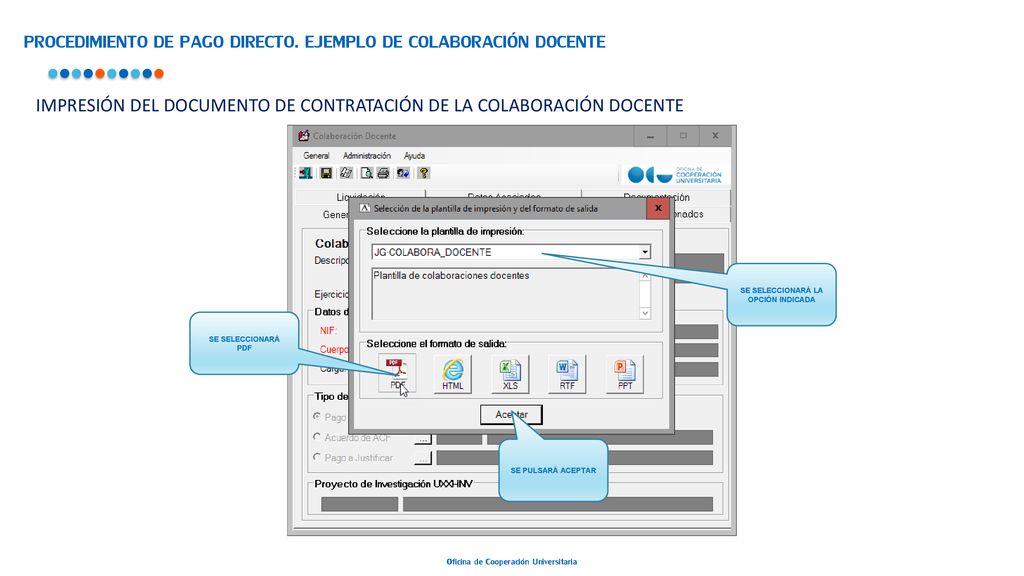The height and width of the screenshot is (576, 1024).
Task: Select the Pago a Justificar radio button
Action: [317, 457]
